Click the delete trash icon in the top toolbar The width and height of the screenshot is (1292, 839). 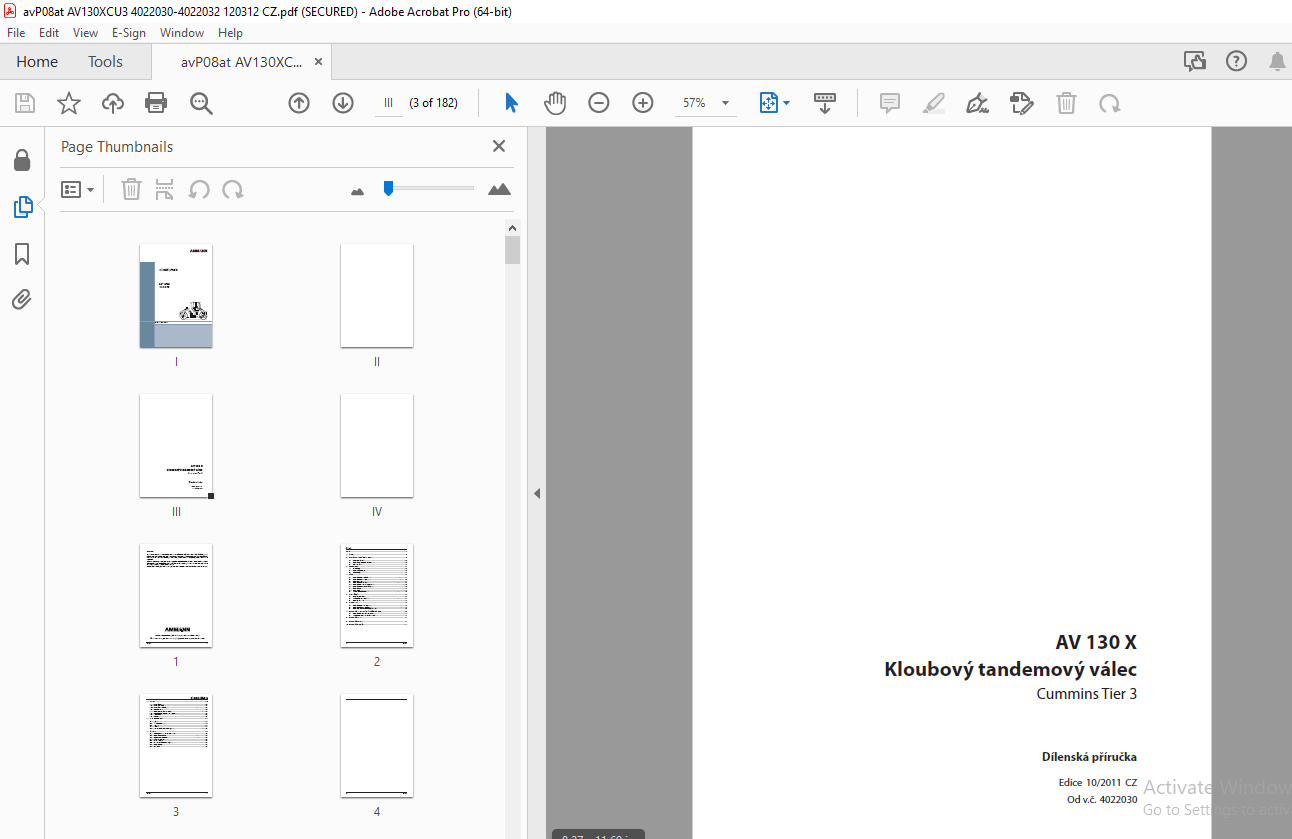coord(1067,103)
